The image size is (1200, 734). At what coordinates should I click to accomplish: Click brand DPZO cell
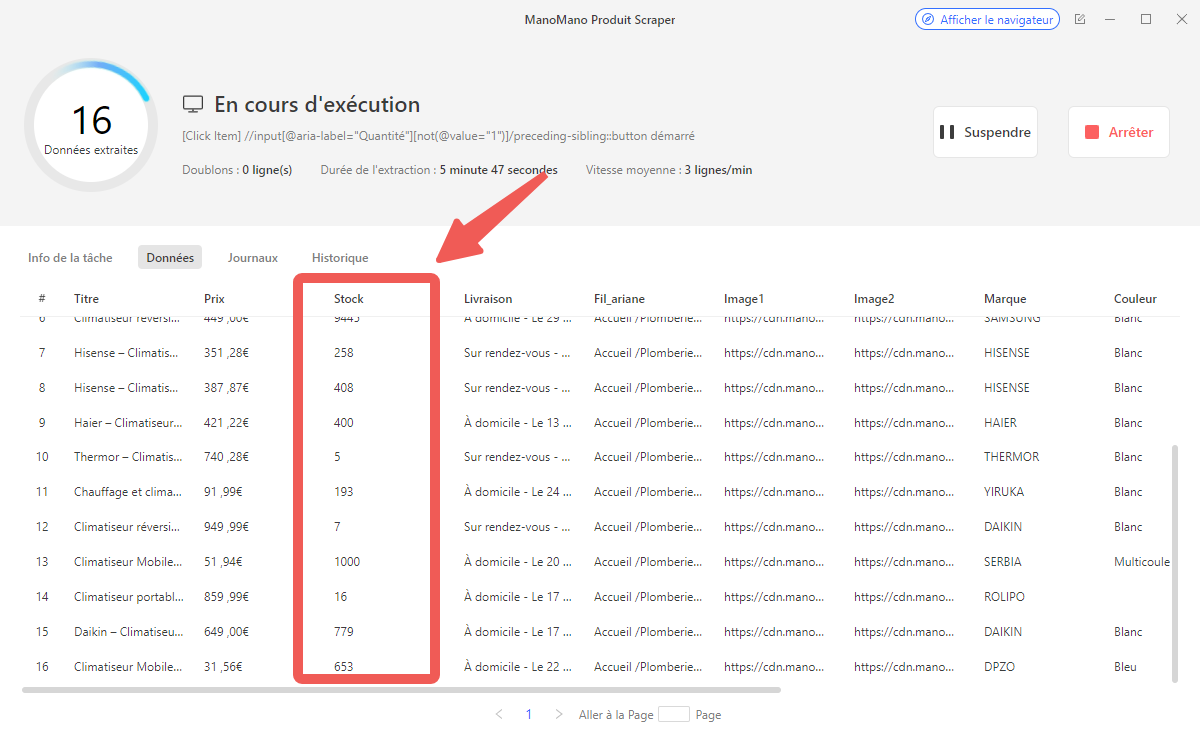click(1000, 667)
